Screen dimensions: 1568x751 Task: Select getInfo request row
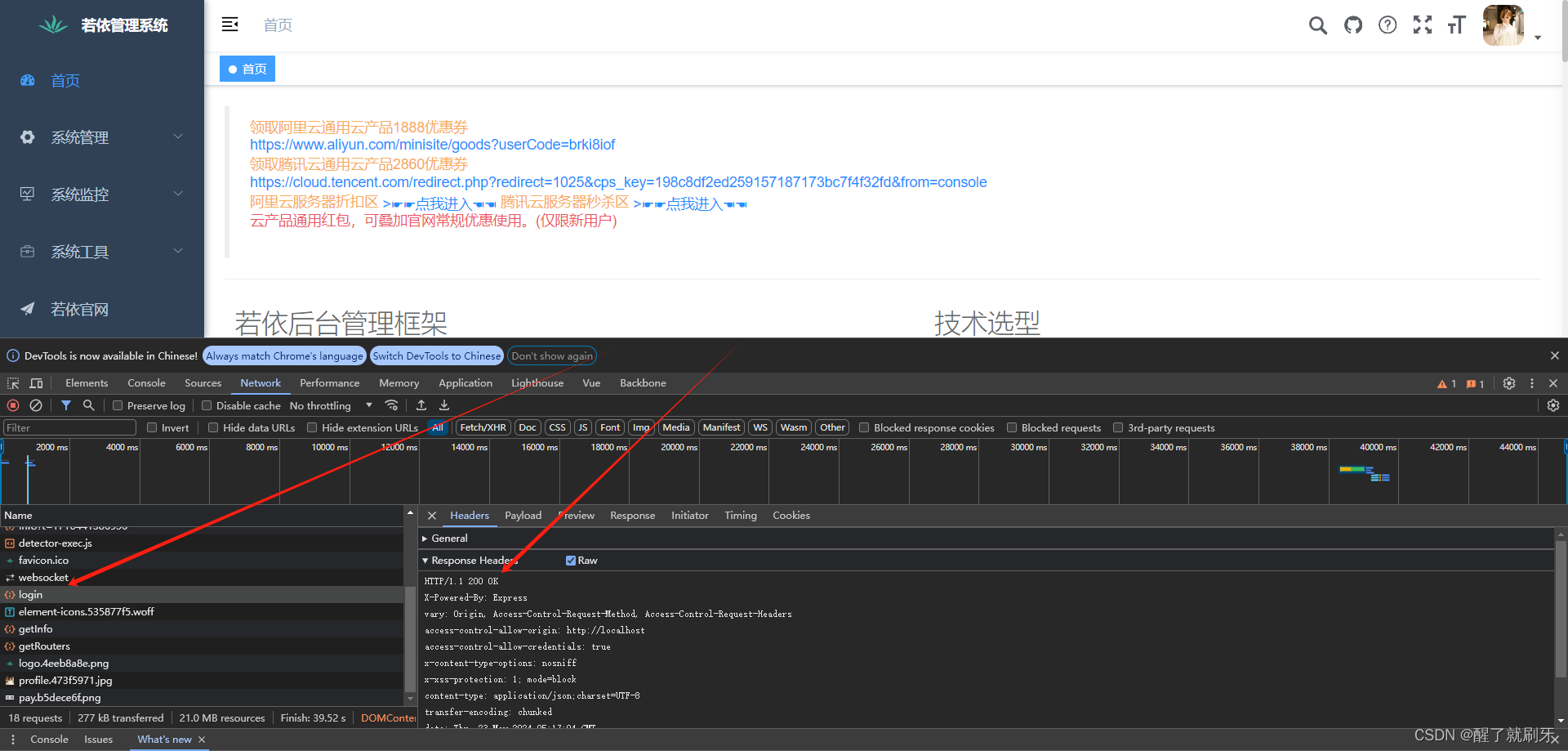[x=202, y=629]
